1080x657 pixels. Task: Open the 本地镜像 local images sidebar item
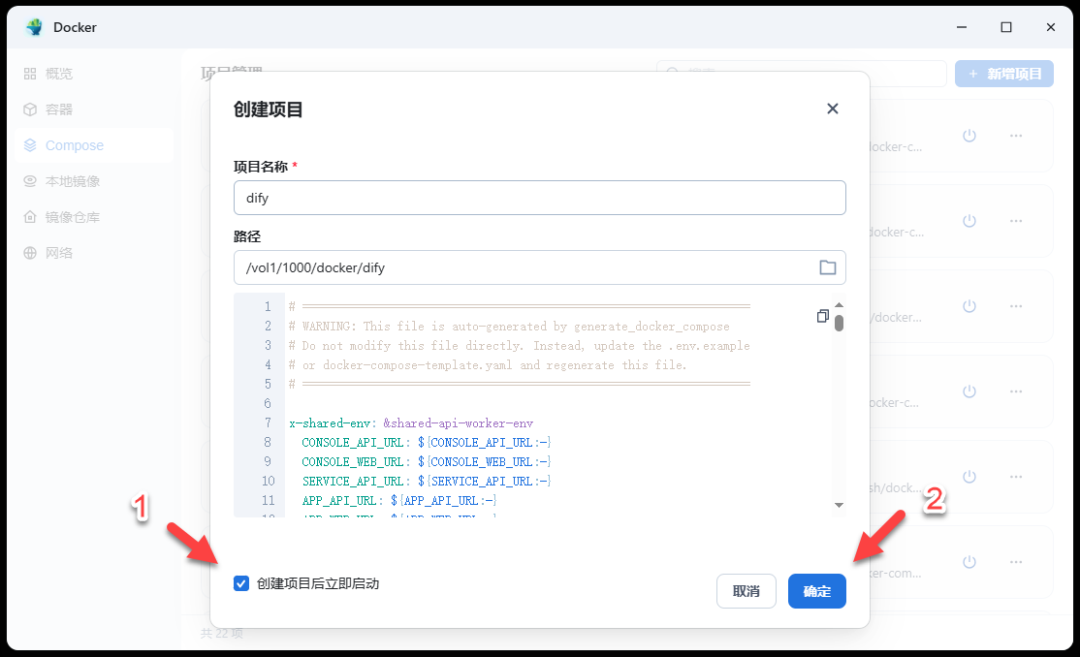93,181
